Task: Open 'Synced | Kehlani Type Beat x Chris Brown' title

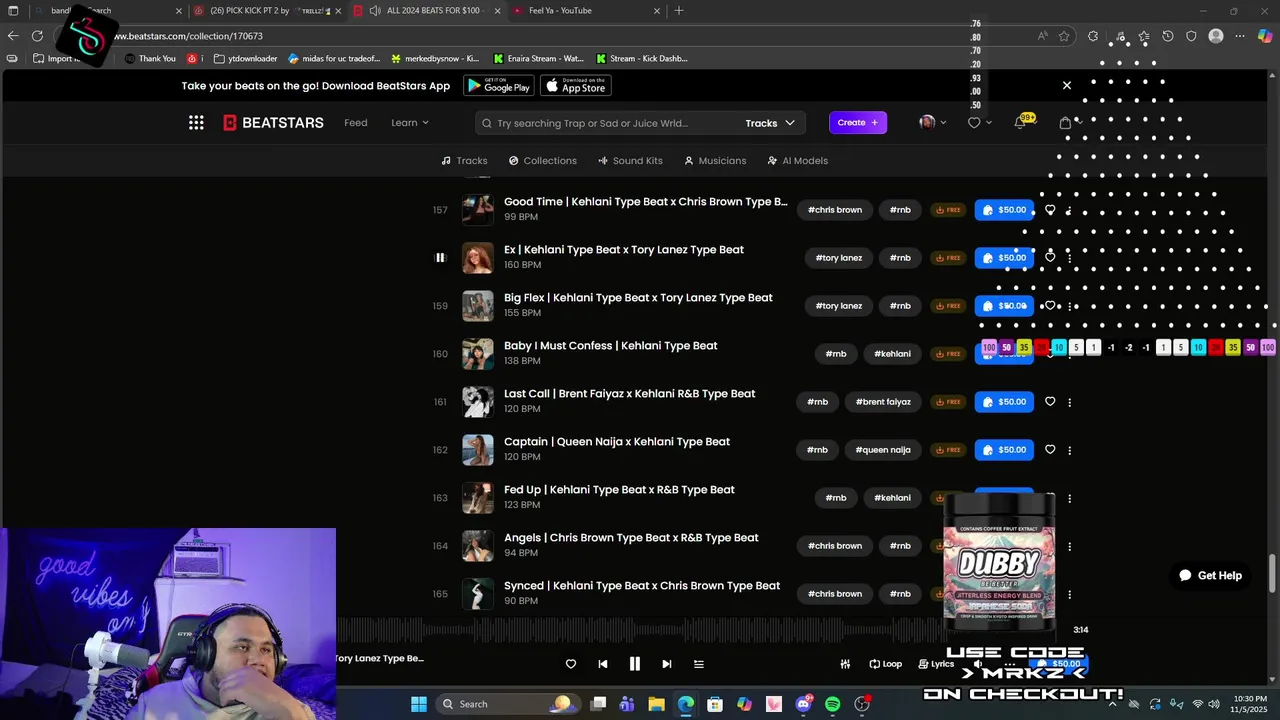Action: tap(642, 586)
